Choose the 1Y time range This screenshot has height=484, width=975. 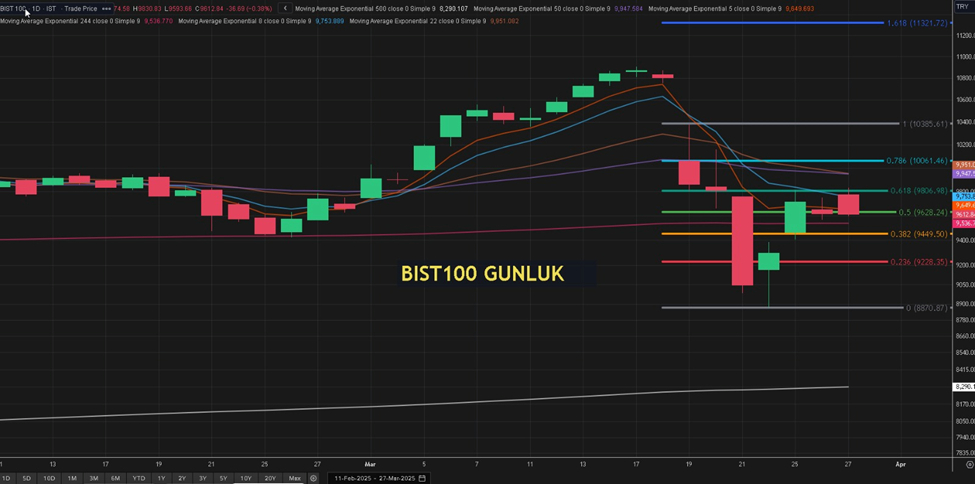tap(161, 478)
